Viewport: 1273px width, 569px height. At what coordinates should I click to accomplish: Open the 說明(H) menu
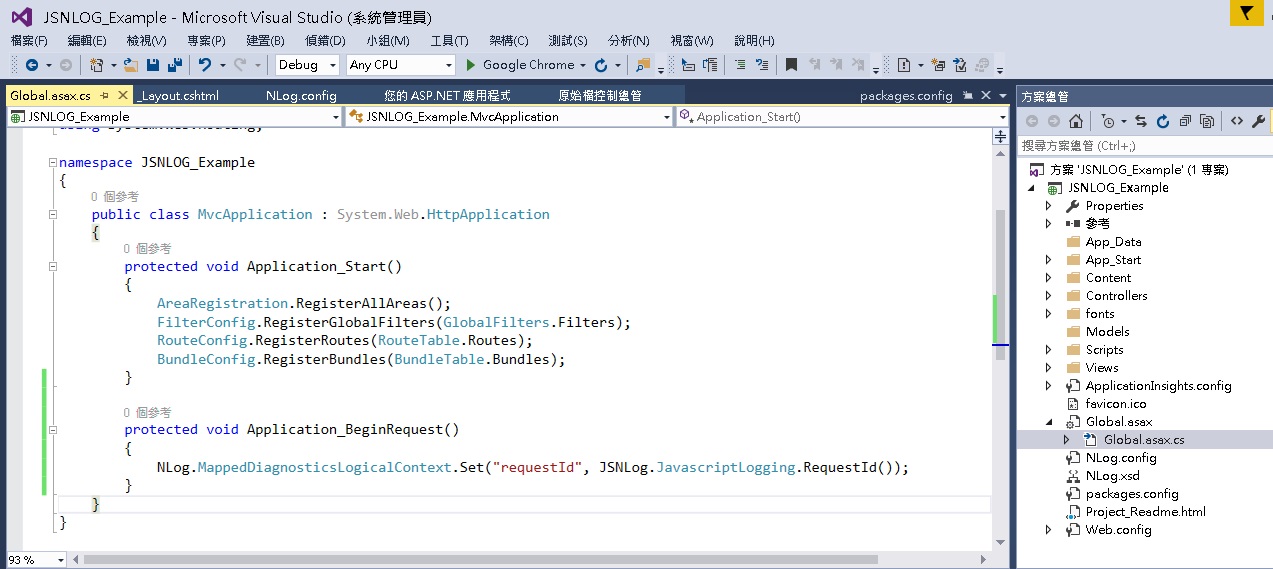[x=754, y=41]
